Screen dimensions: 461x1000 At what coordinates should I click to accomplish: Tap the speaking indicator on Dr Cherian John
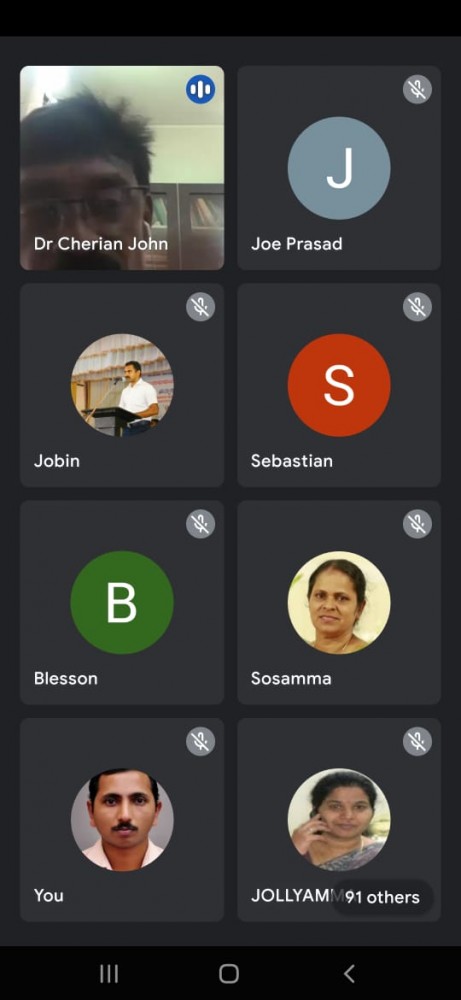coord(200,89)
